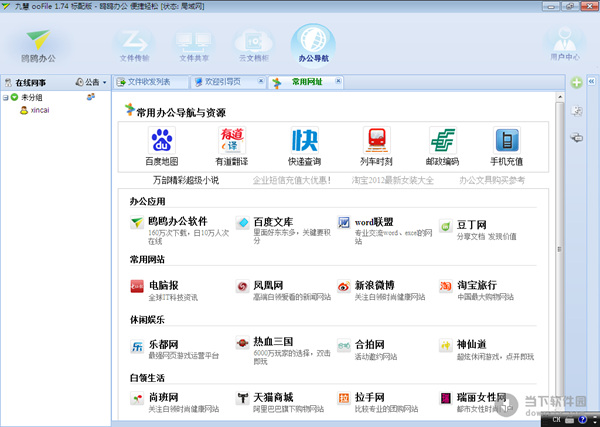Click the page scrollbar up arrow

[560, 97]
